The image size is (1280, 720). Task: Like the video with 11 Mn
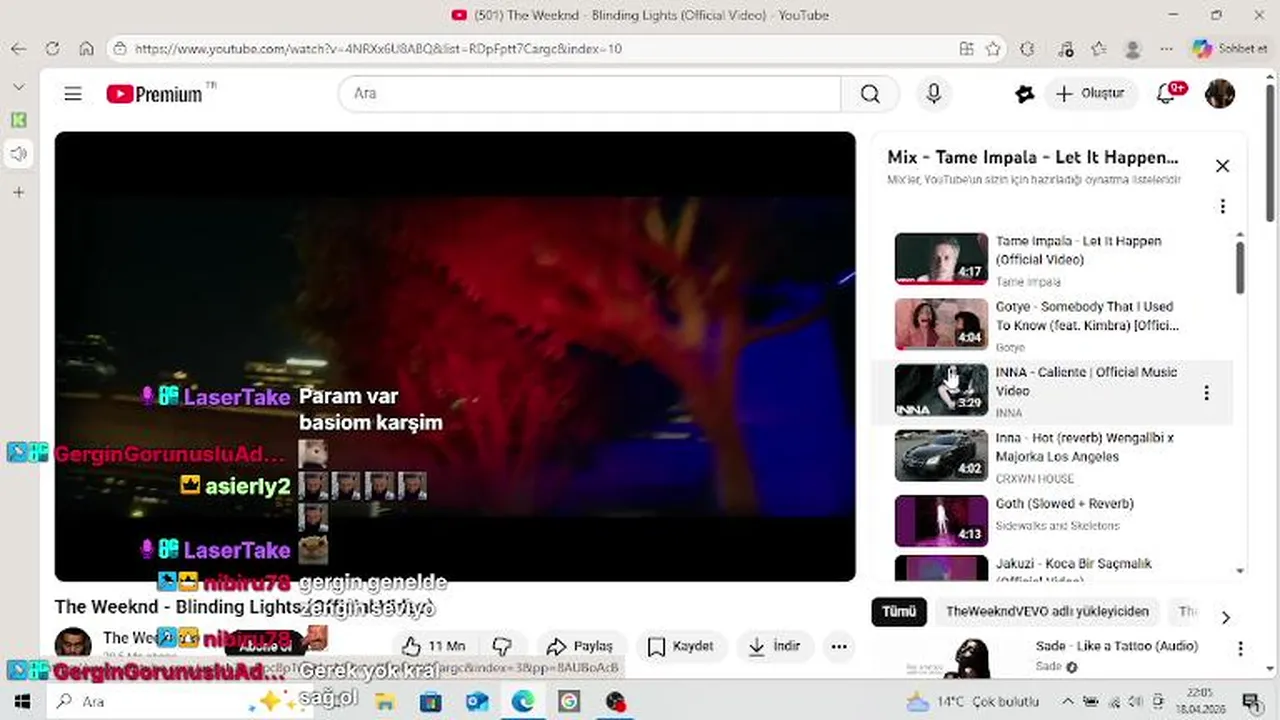(434, 646)
